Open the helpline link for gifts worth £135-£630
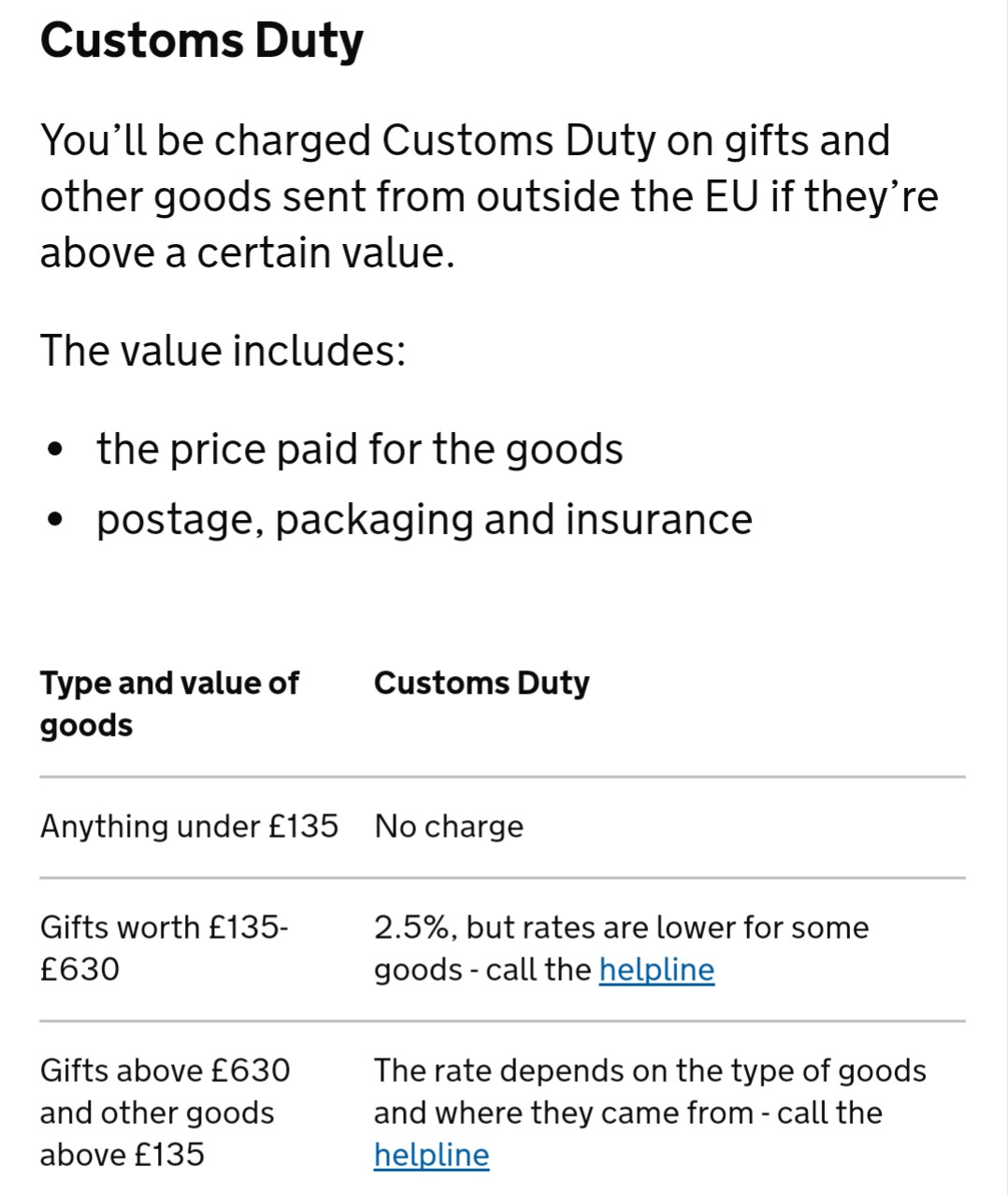1008x1195 pixels. tap(656, 970)
